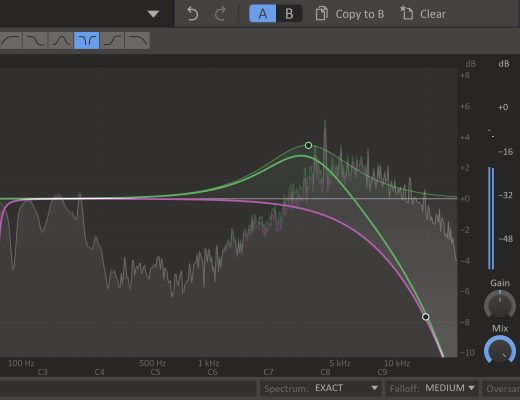Click the +6 dB scale label
Image resolution: width=520 pixels, height=400 pixels.
tap(465, 106)
